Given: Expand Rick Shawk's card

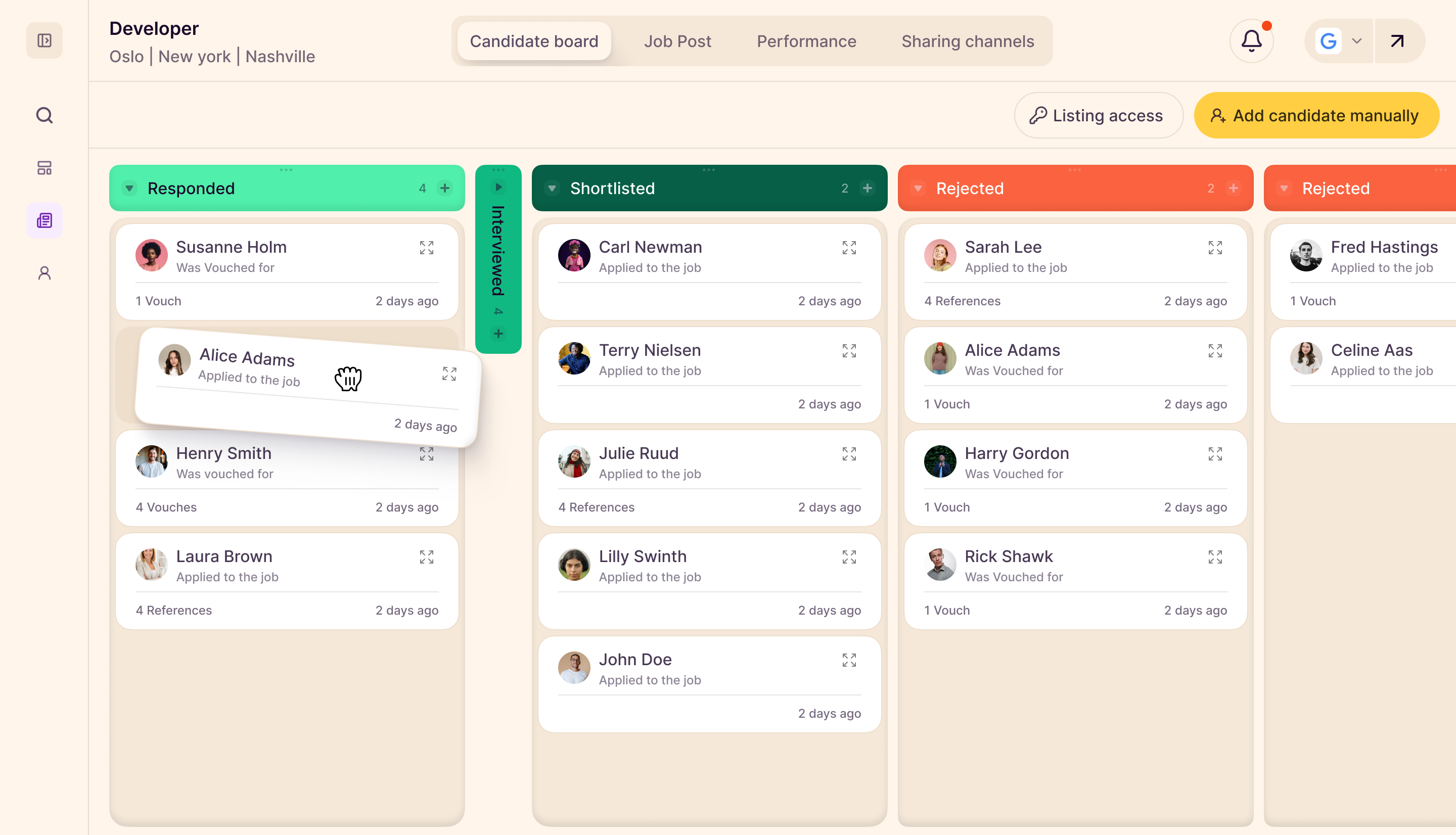Looking at the screenshot, I should [x=1214, y=557].
